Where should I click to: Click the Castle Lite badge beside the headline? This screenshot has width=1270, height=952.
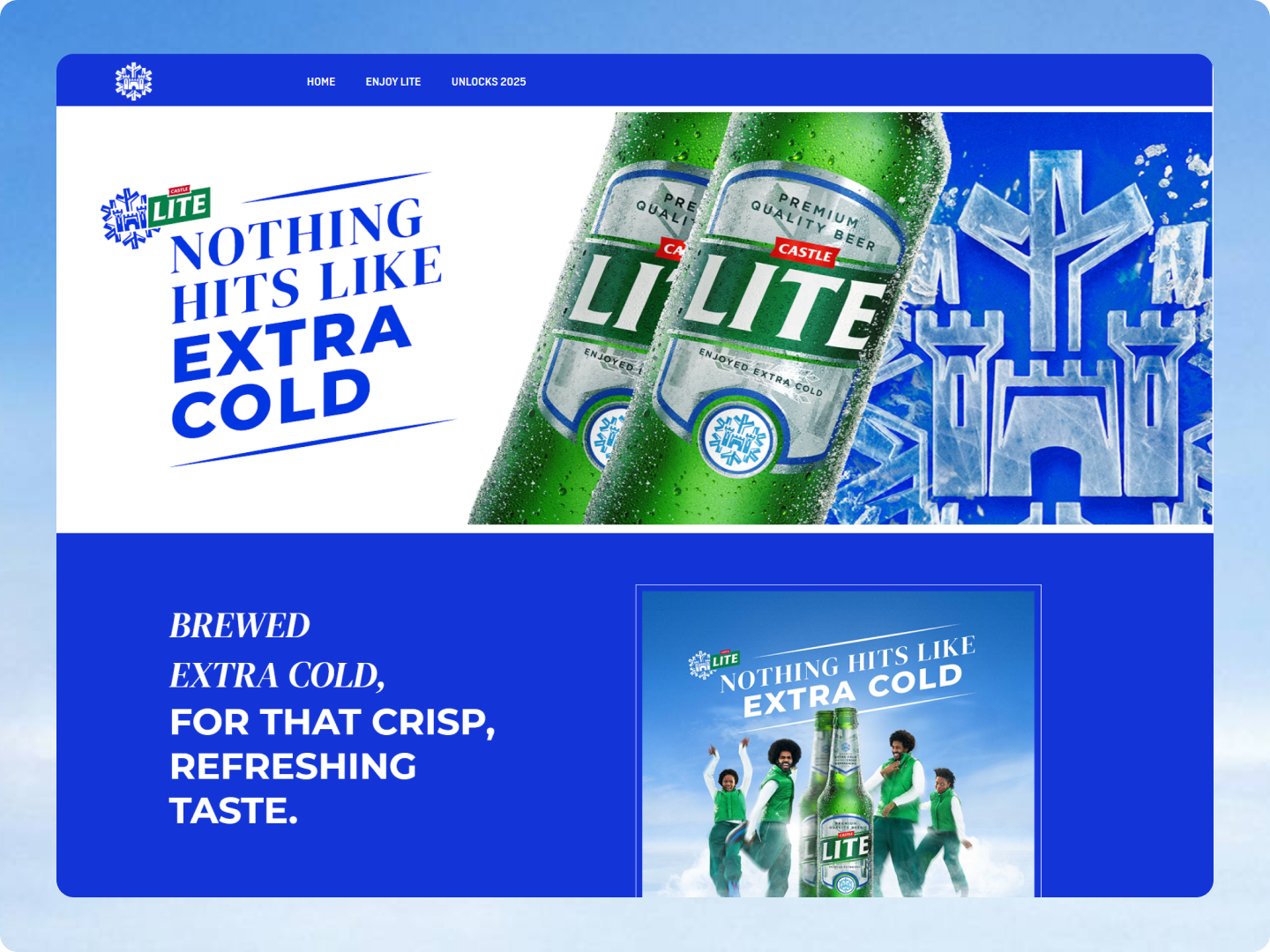[x=155, y=216]
